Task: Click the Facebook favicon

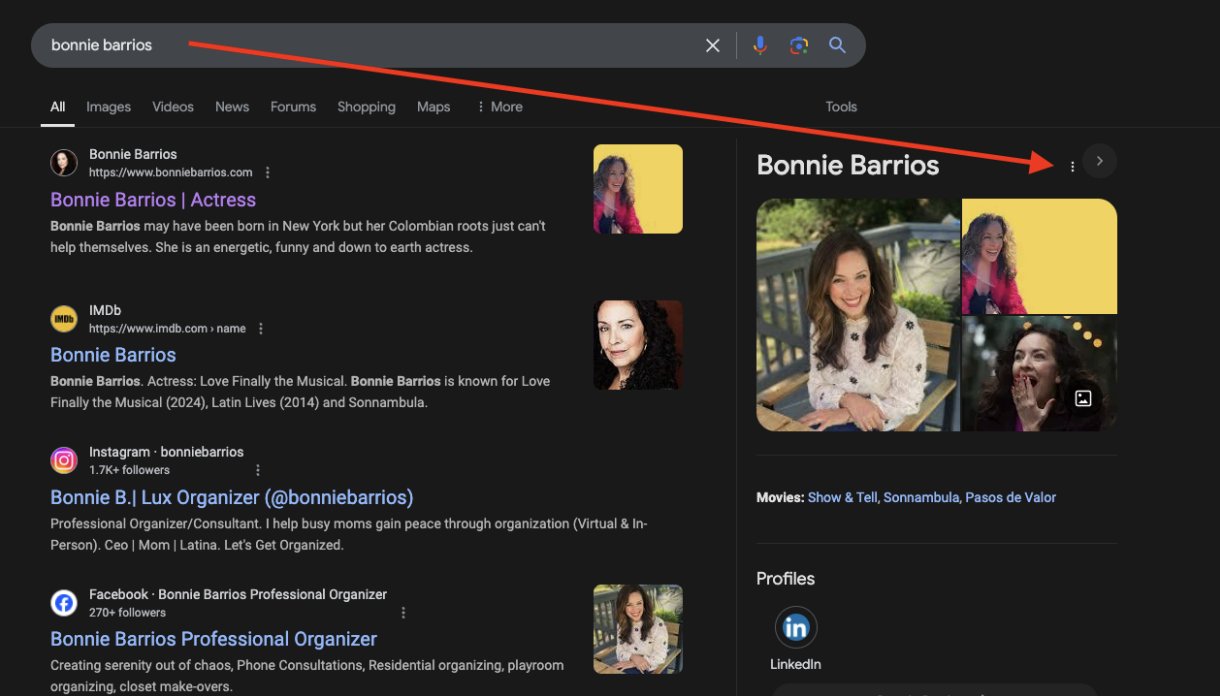Action: (x=64, y=603)
